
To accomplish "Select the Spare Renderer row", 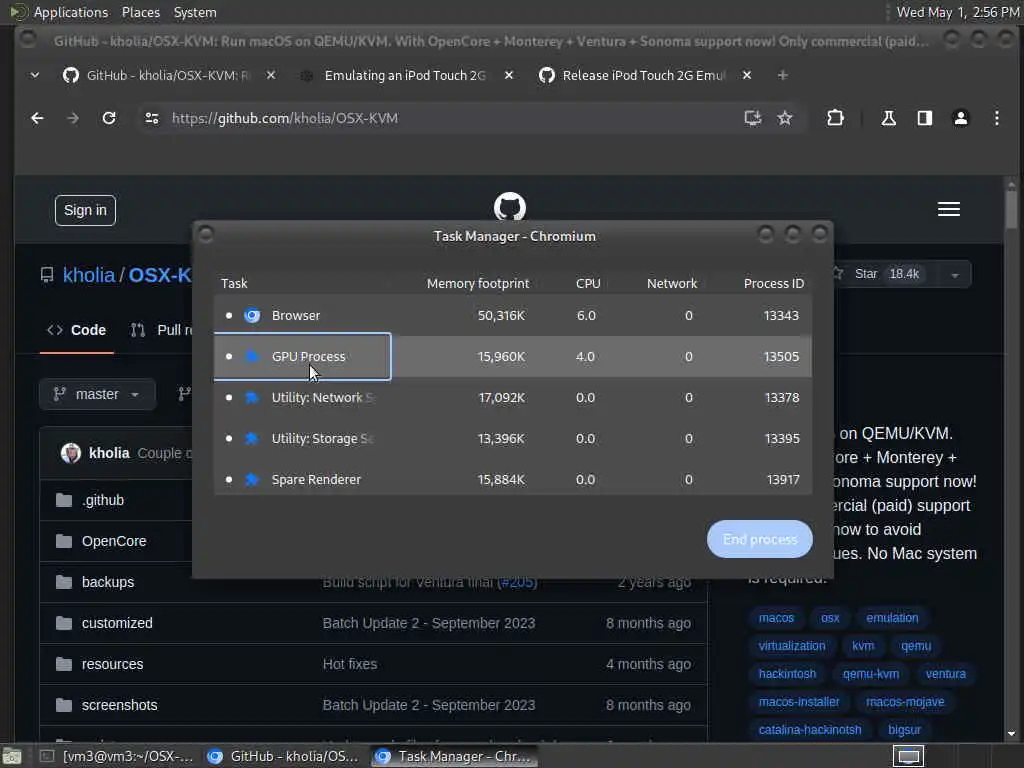I will (513, 479).
